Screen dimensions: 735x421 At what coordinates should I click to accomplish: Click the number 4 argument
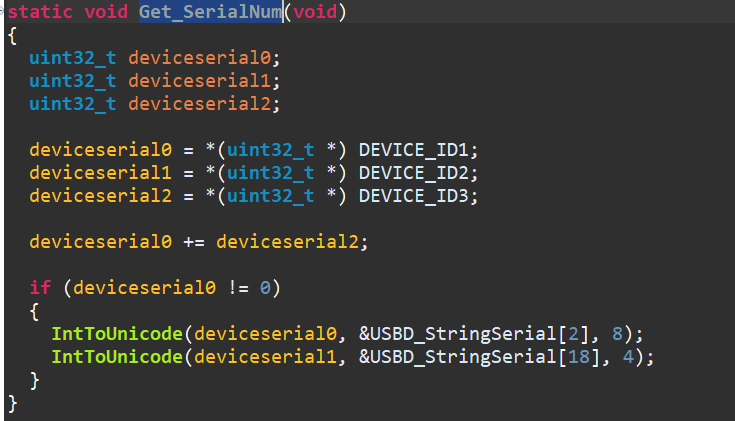(630, 357)
